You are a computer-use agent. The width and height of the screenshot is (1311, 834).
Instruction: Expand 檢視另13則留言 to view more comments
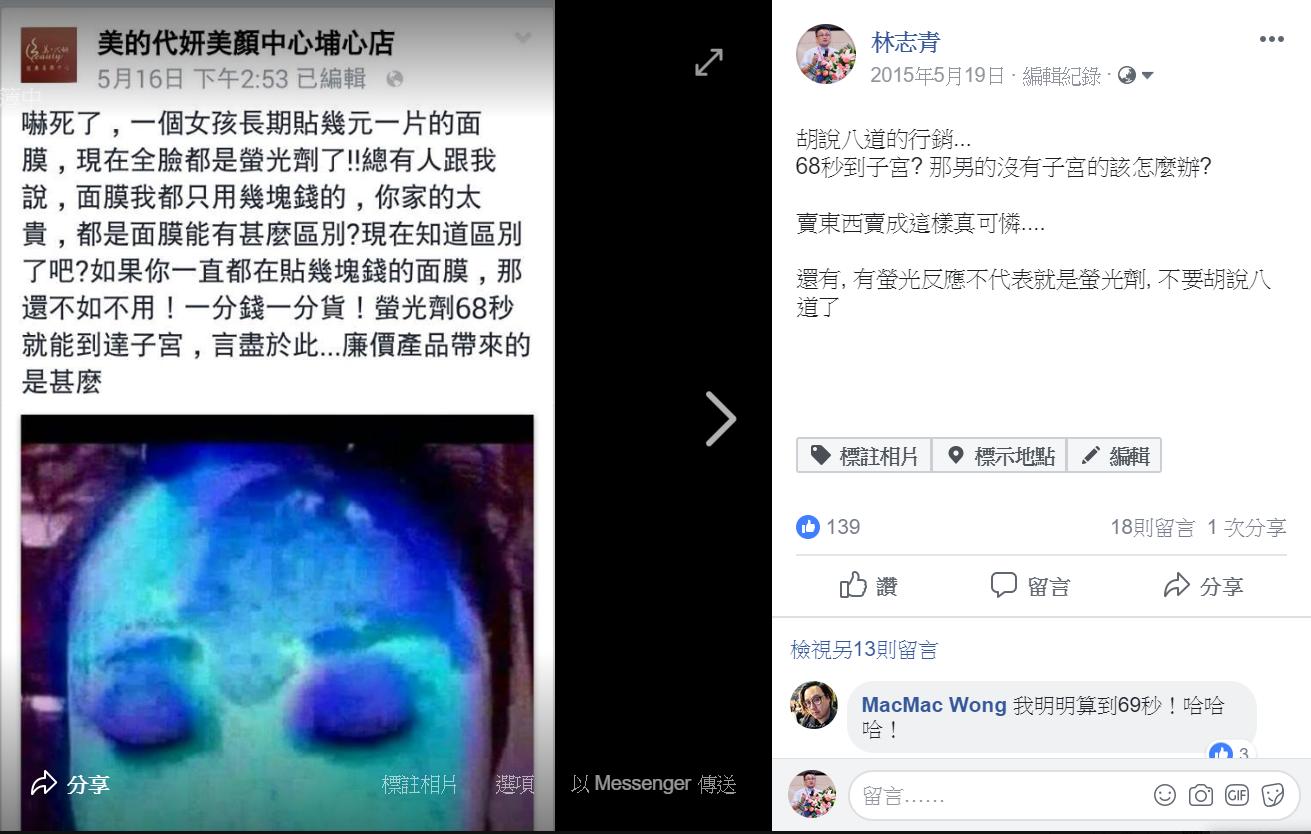click(x=865, y=650)
